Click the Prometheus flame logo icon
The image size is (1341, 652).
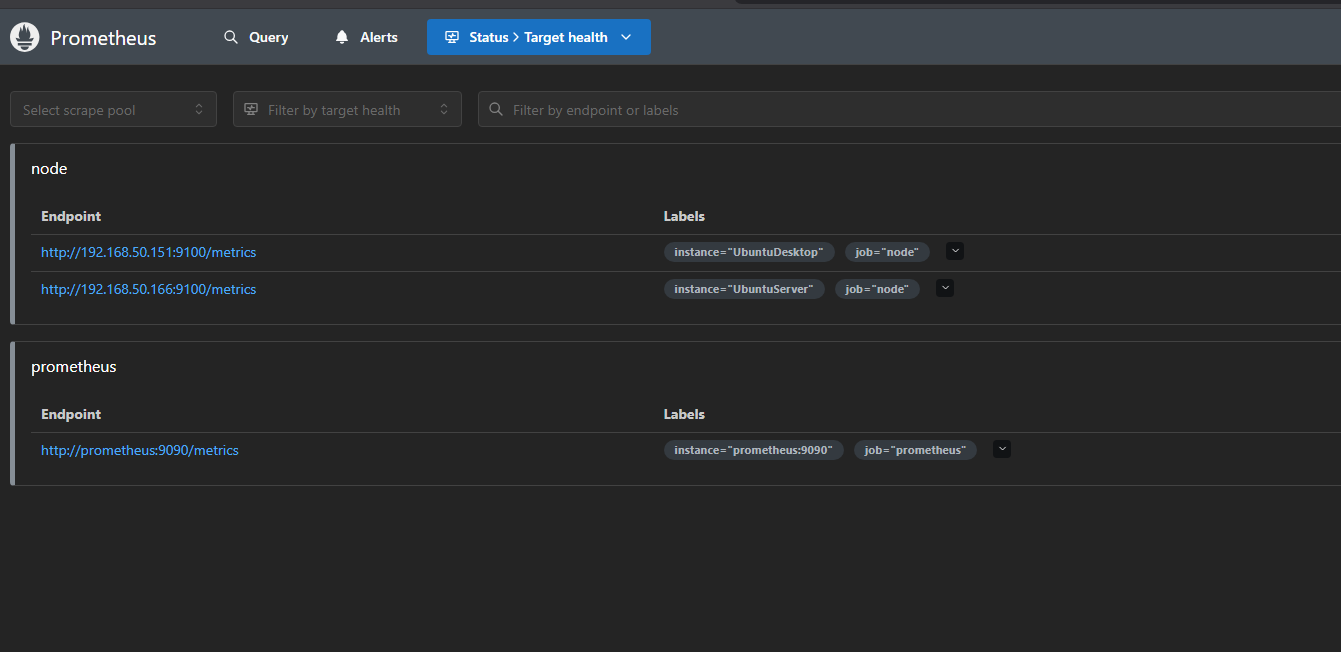click(x=25, y=38)
